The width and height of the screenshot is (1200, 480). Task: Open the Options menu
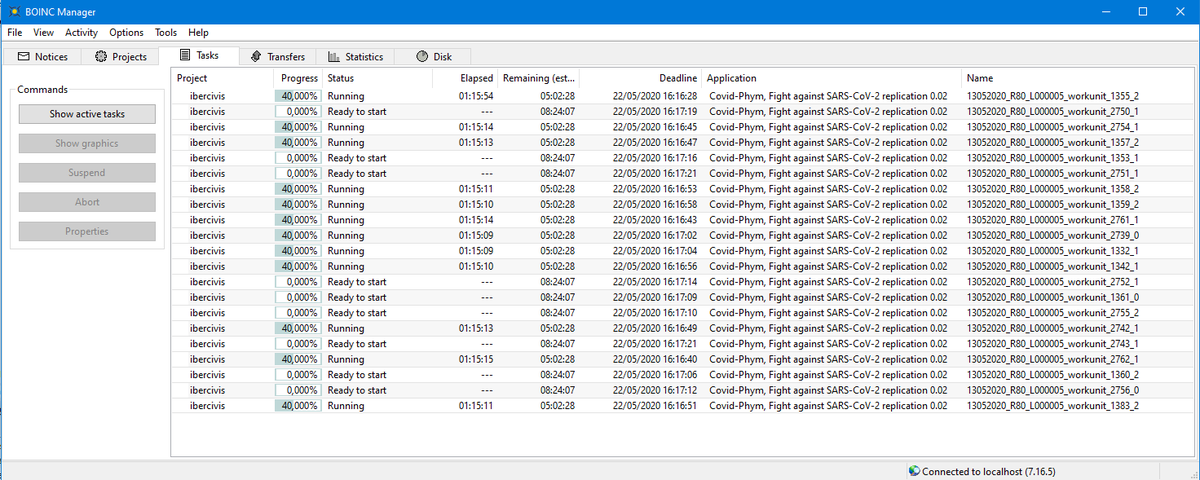(126, 33)
